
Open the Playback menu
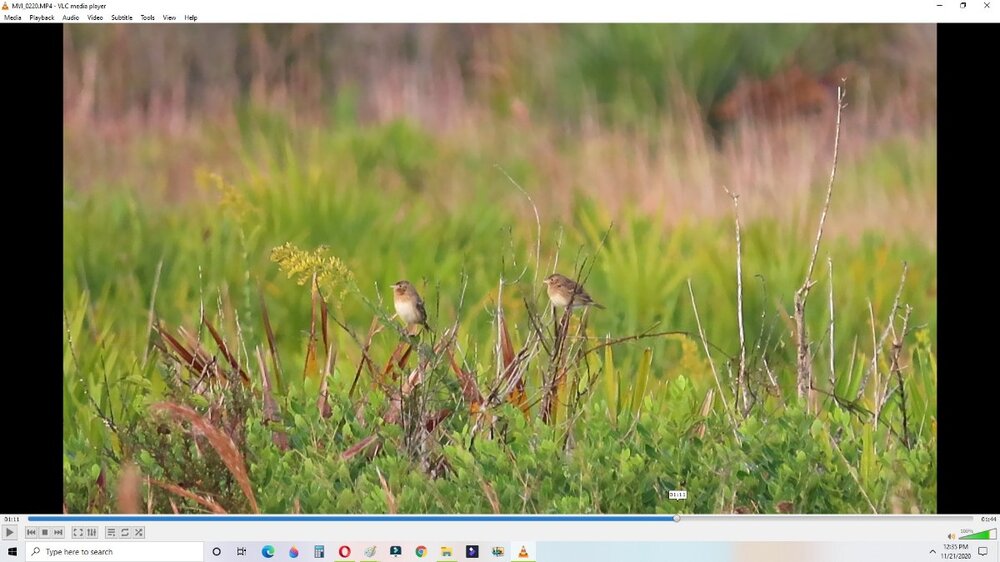(x=41, y=18)
